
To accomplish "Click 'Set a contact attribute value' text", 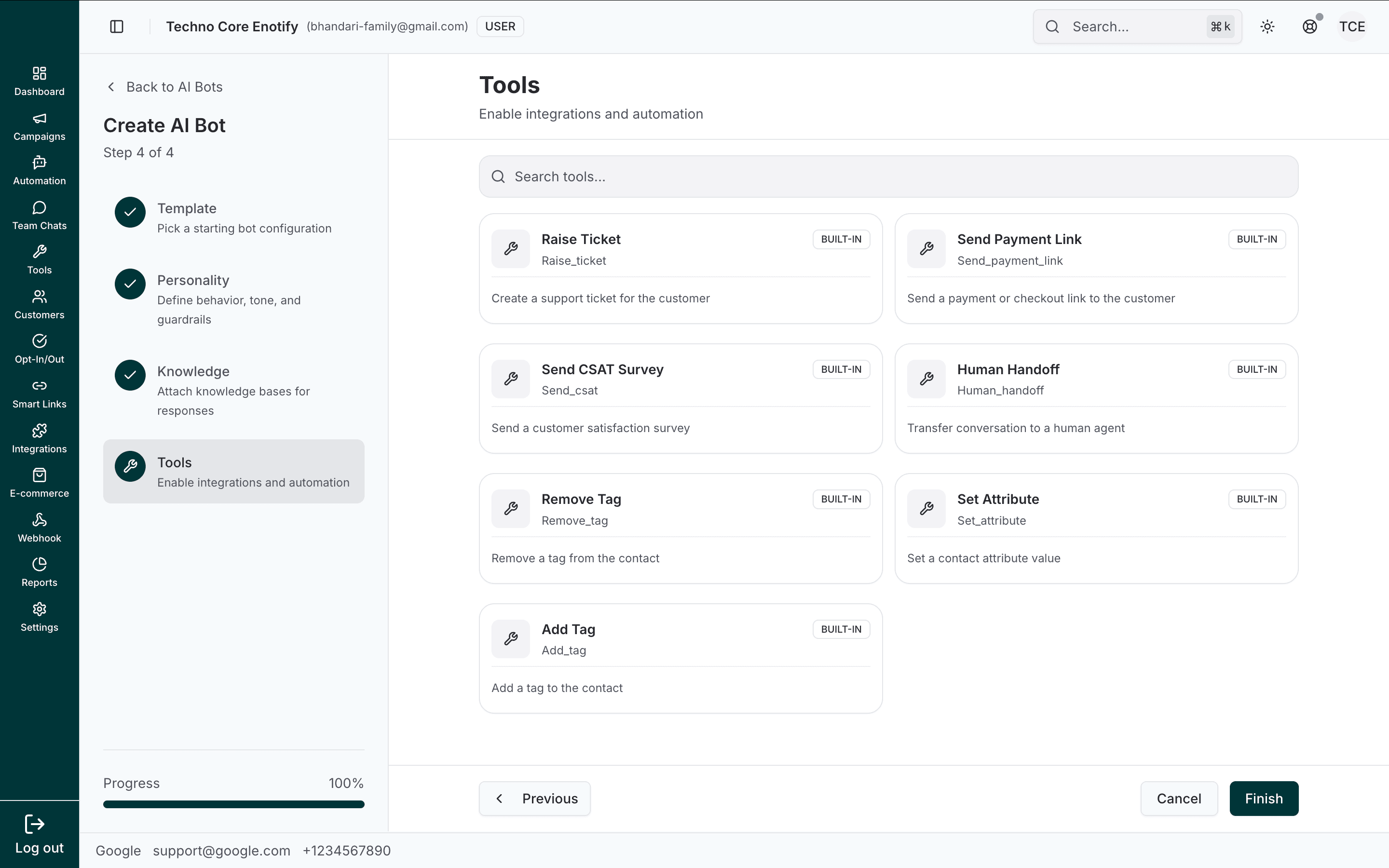I will pyautogui.click(x=983, y=558).
